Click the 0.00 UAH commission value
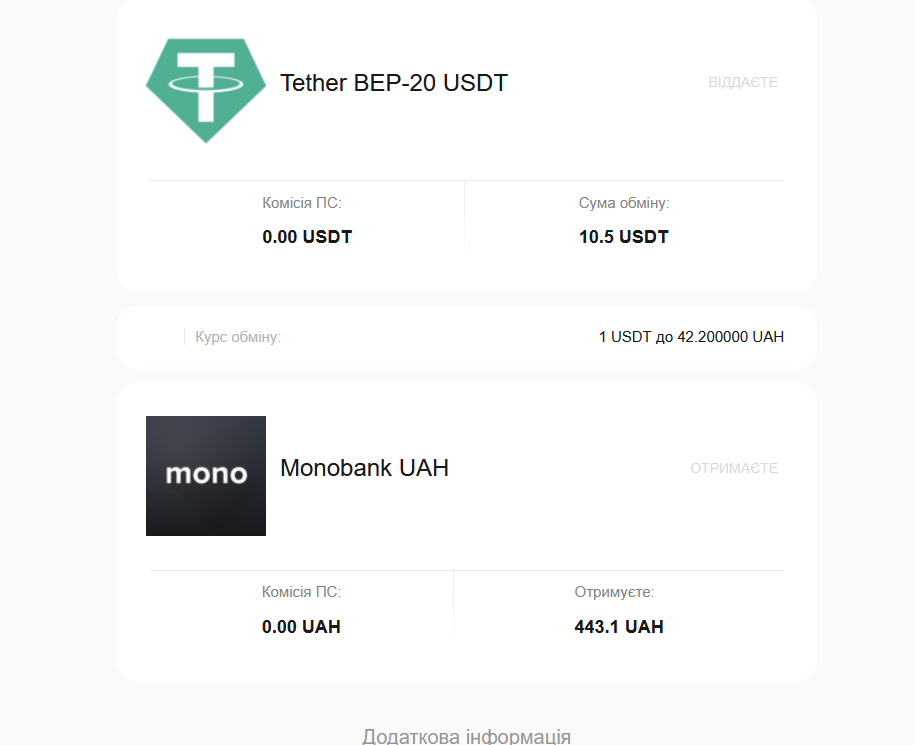The image size is (915, 745). [x=301, y=627]
